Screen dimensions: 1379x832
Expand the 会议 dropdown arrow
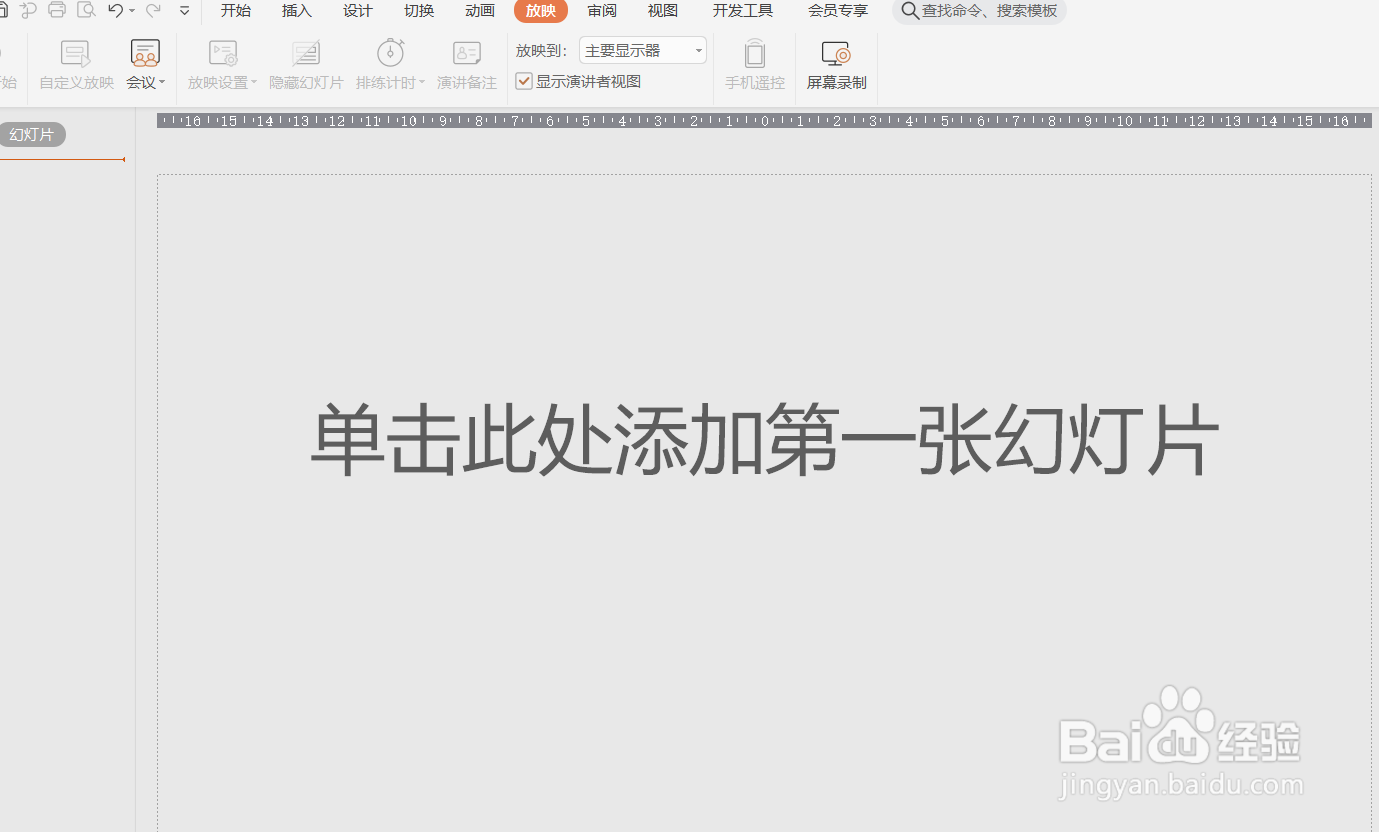(x=162, y=83)
